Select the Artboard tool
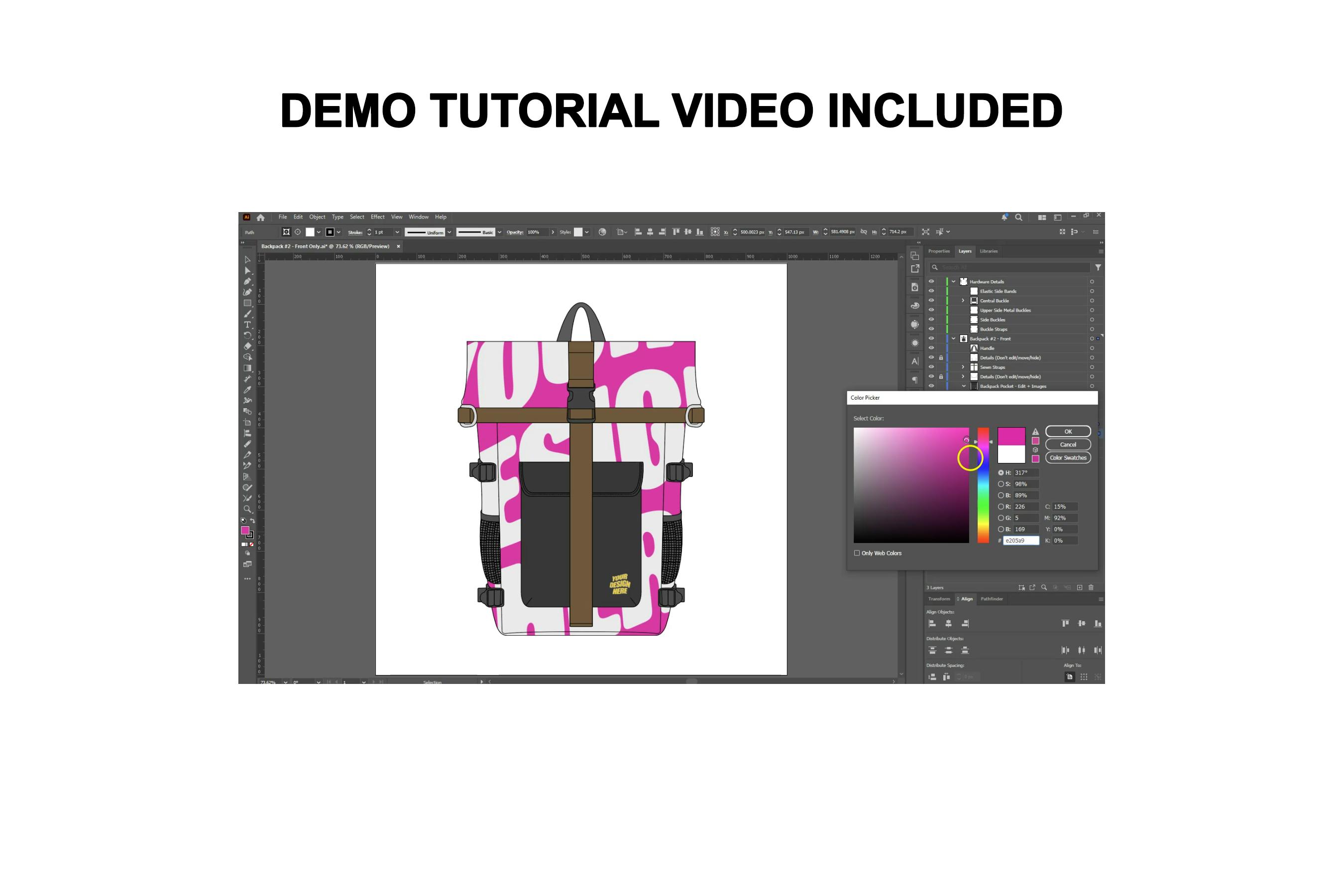Viewport: 1344px width, 896px height. 247,422
